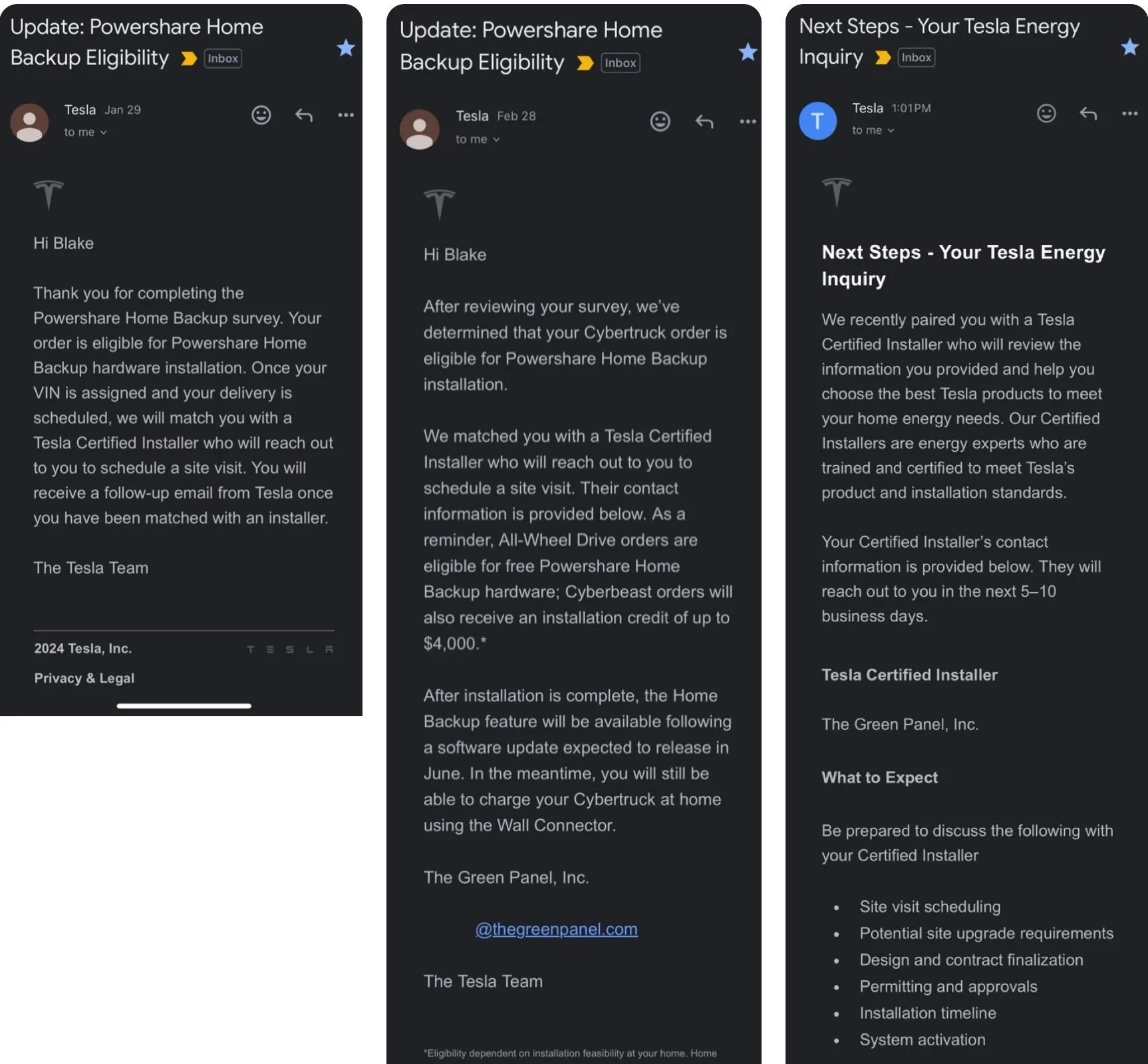Open Inbox label on Next Steps email

(x=916, y=58)
